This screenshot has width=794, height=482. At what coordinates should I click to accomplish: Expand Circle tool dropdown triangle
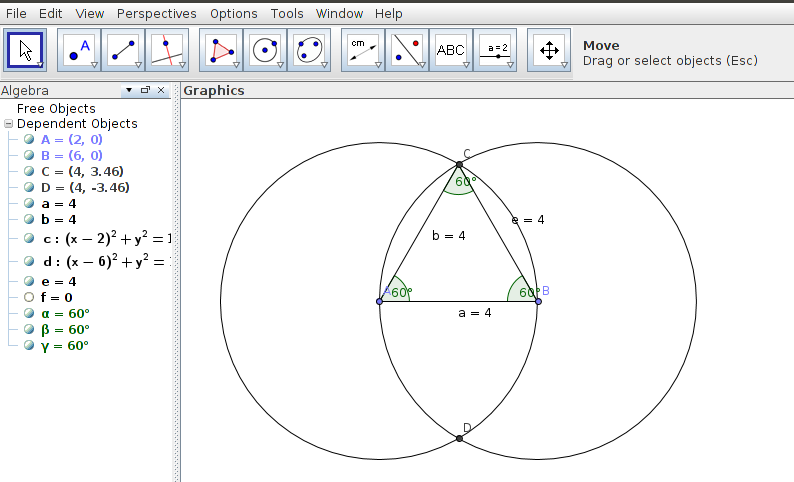(280, 65)
